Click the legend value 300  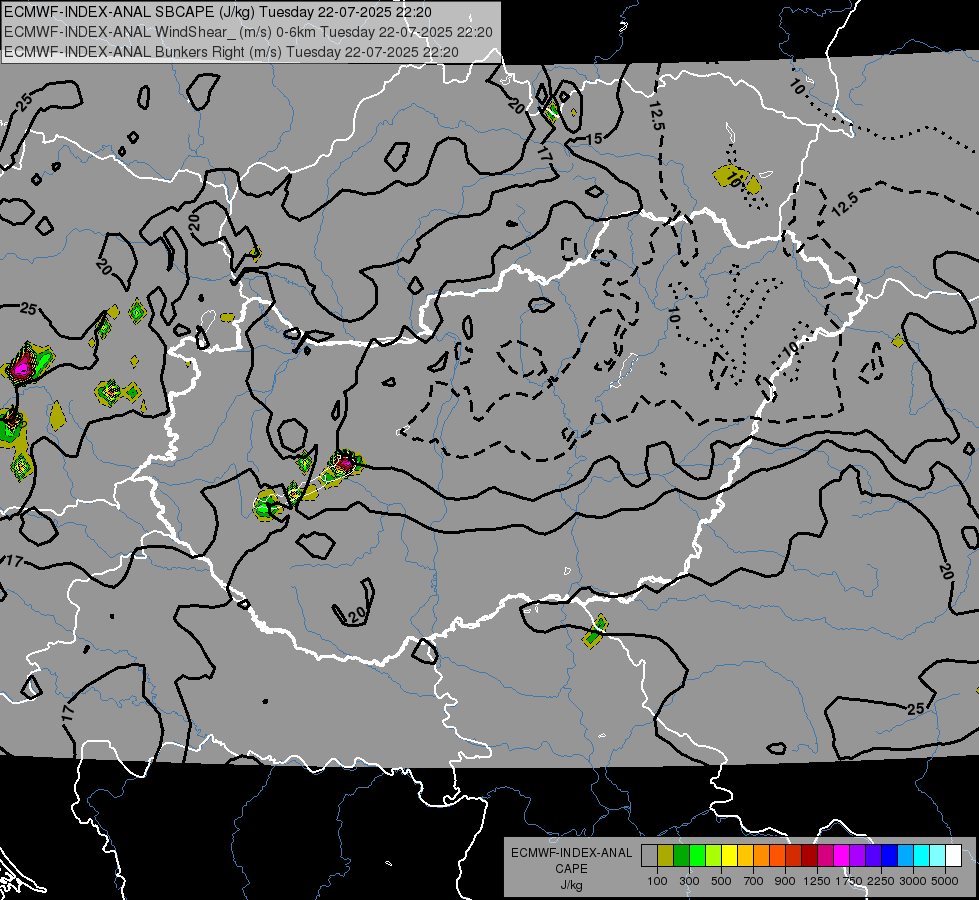(x=689, y=881)
